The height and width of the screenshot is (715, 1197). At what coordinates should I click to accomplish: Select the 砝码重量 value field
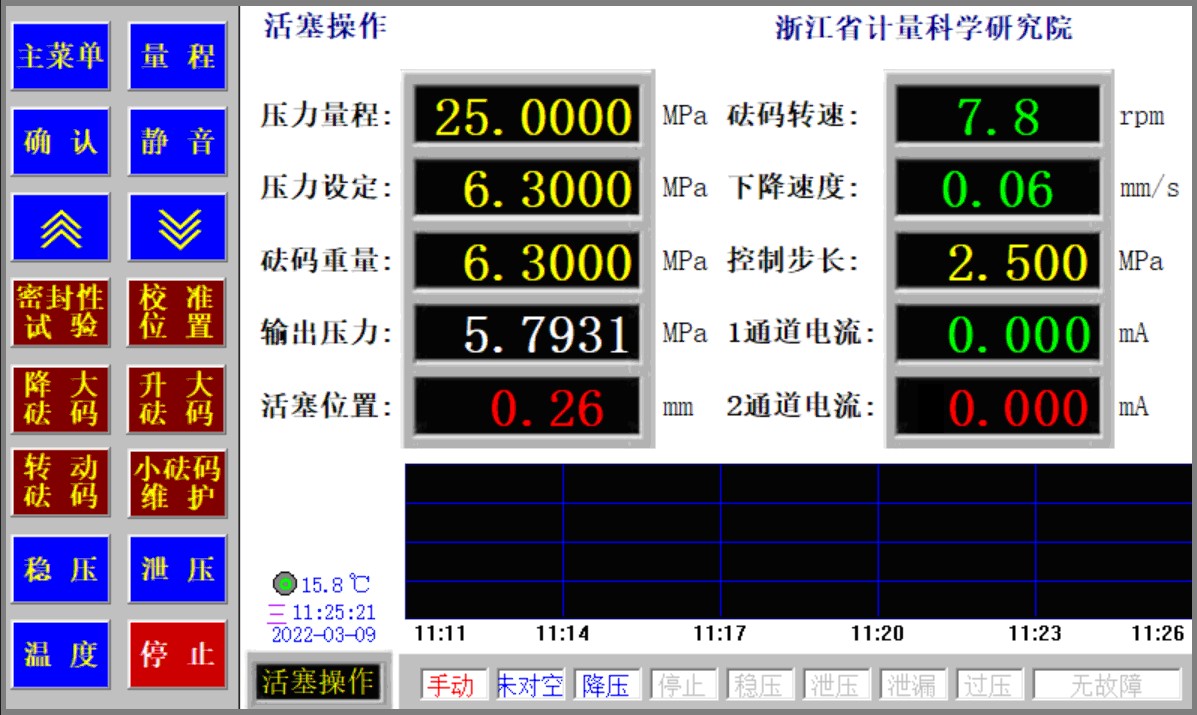point(528,261)
